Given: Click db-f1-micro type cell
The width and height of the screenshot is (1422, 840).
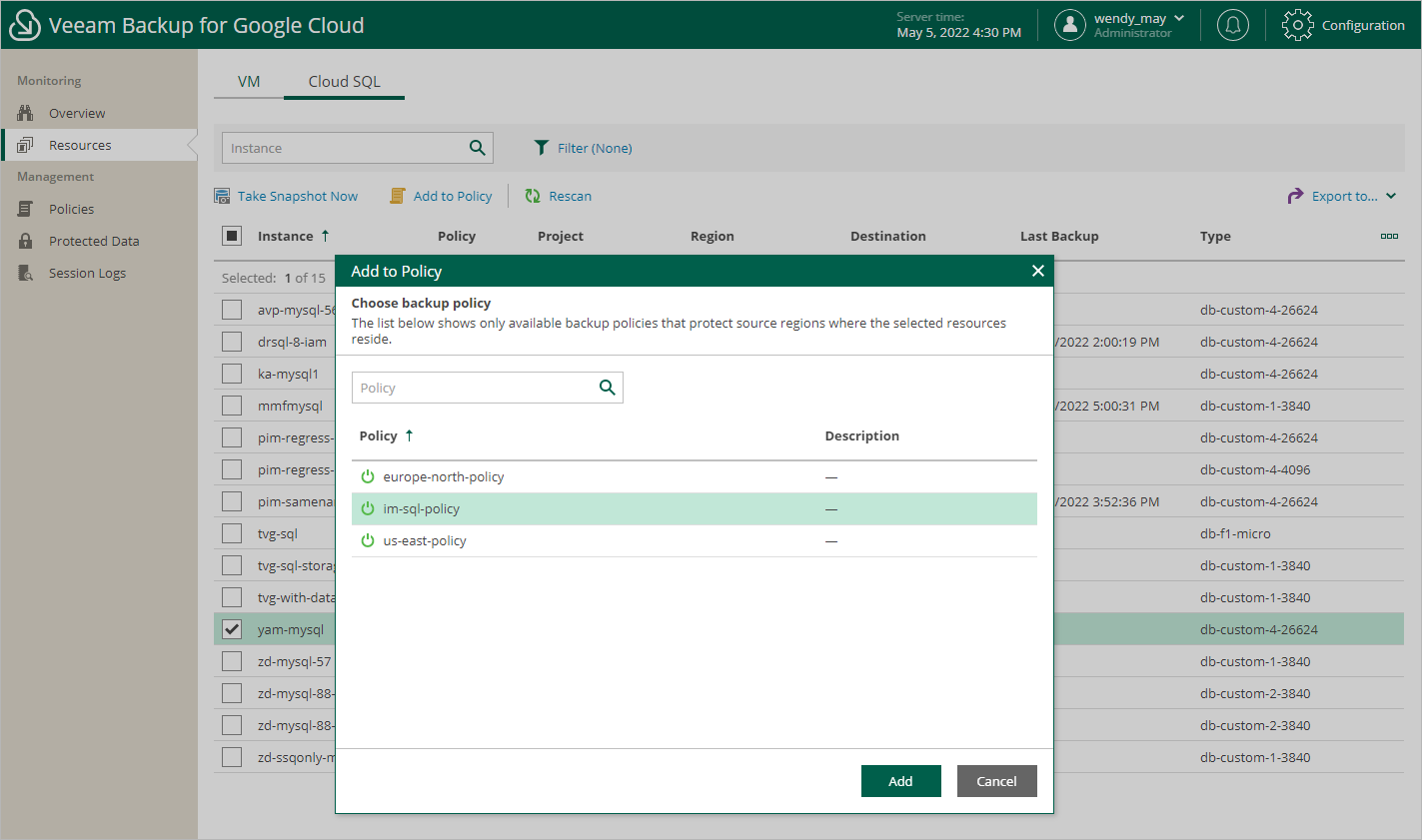Looking at the screenshot, I should pos(1235,533).
